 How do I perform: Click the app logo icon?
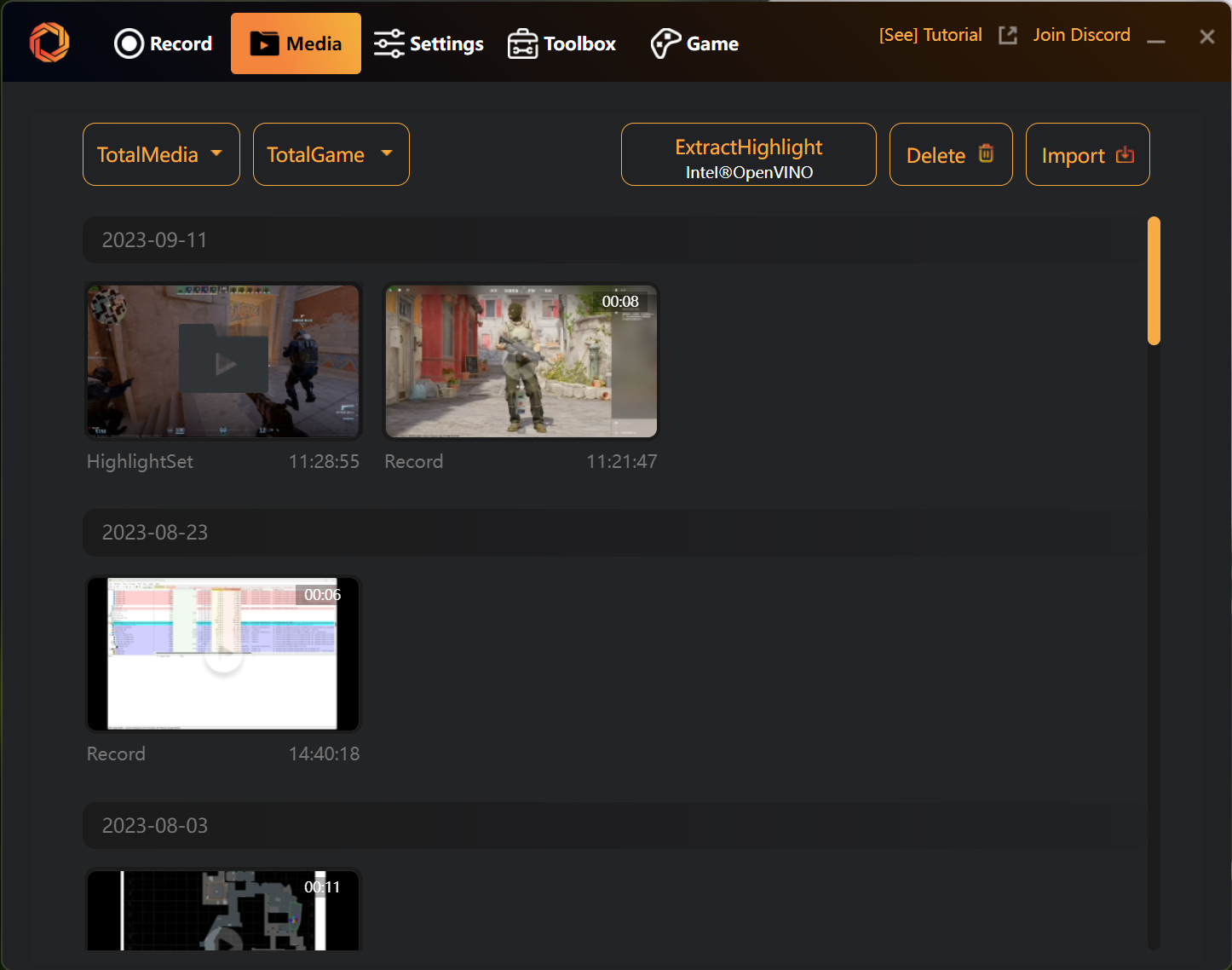click(49, 43)
